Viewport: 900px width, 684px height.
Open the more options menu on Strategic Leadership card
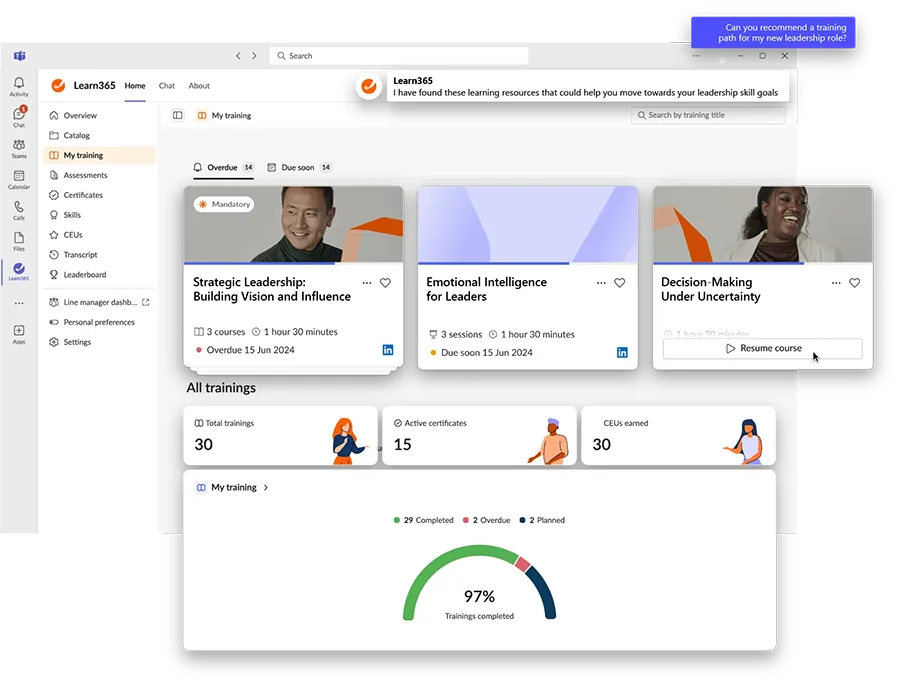368,283
